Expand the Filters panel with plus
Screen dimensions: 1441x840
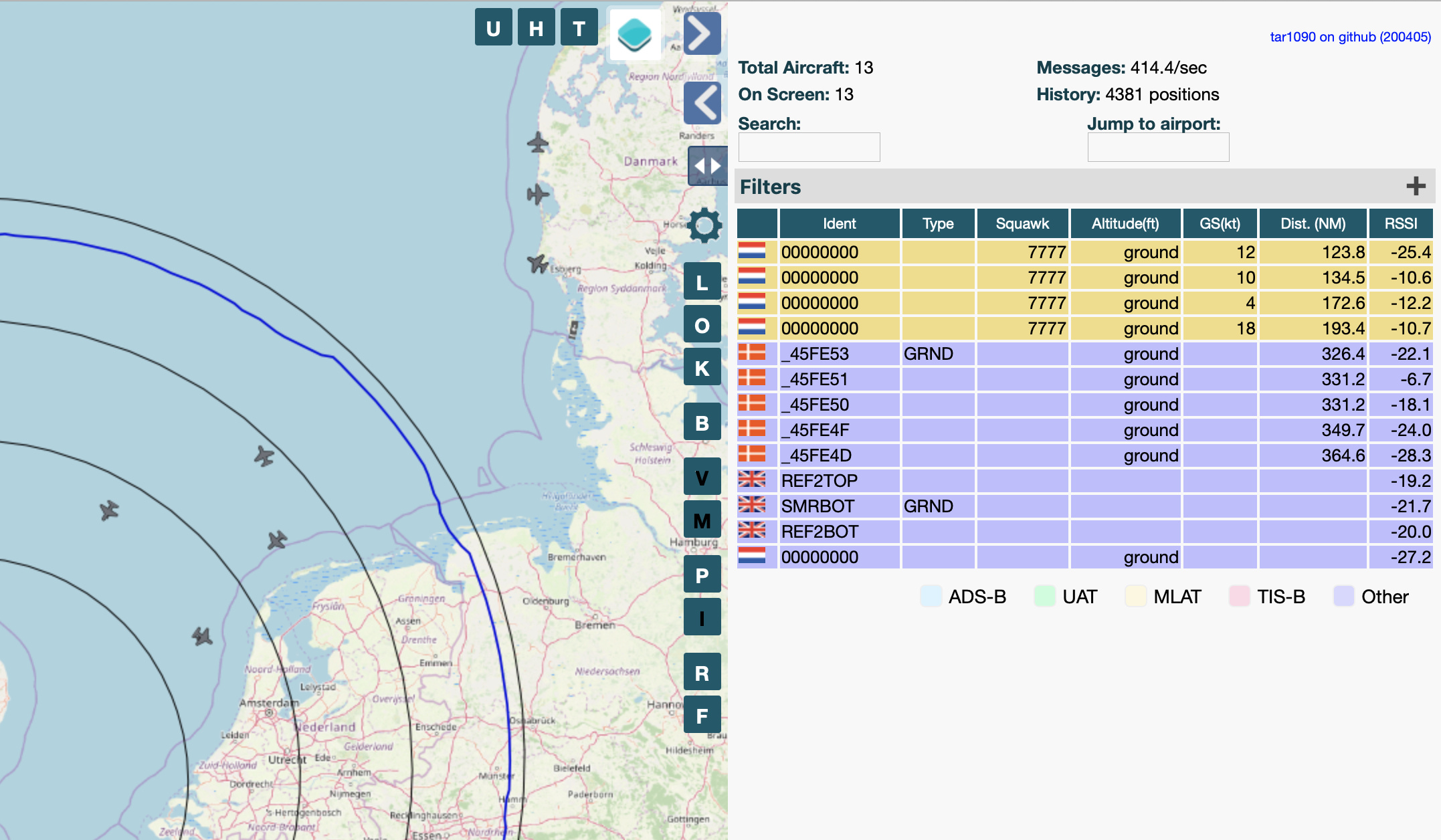tap(1416, 186)
